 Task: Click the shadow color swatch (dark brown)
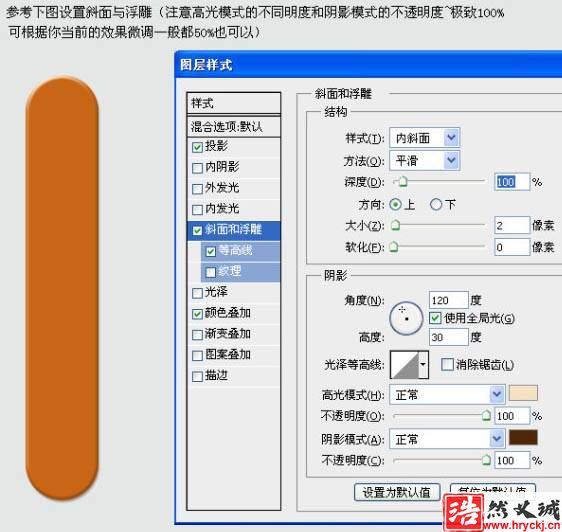[523, 437]
